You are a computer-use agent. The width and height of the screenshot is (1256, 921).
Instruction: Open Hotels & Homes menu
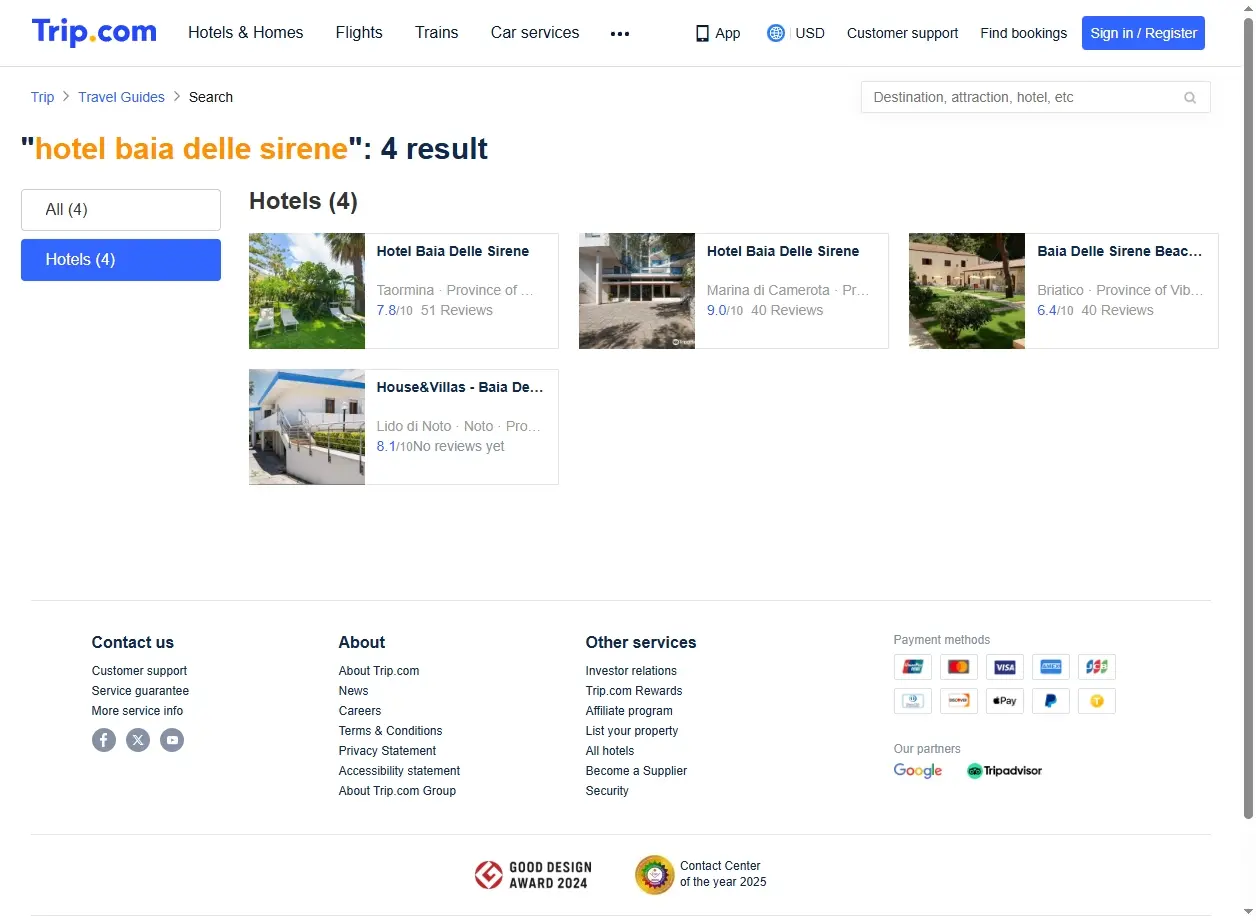(x=246, y=32)
